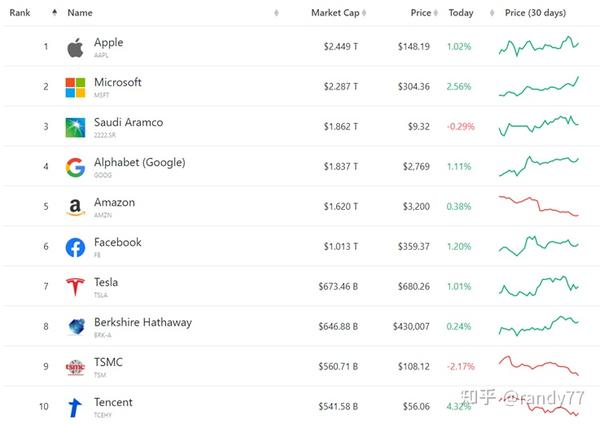Sort table by Name column
The image size is (600, 424).
80,13
